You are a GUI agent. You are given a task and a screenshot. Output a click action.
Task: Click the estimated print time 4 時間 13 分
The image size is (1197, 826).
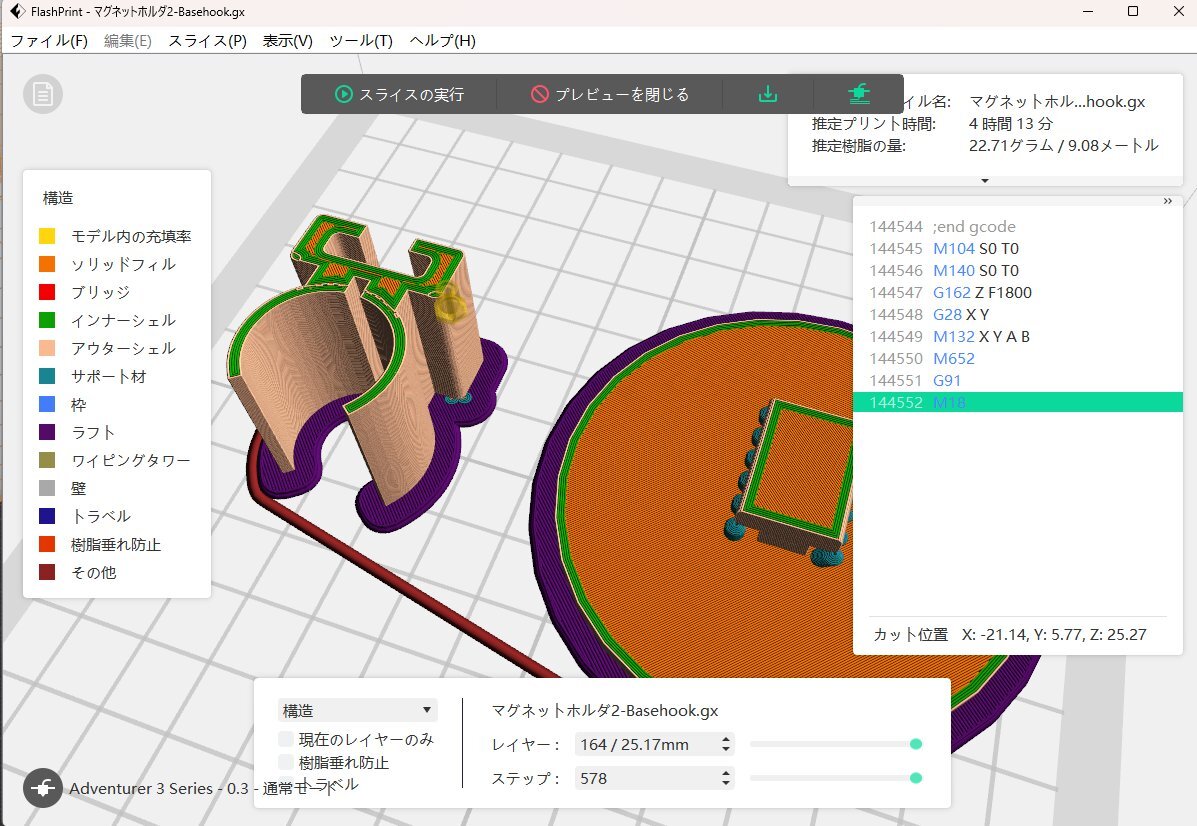[1011, 124]
